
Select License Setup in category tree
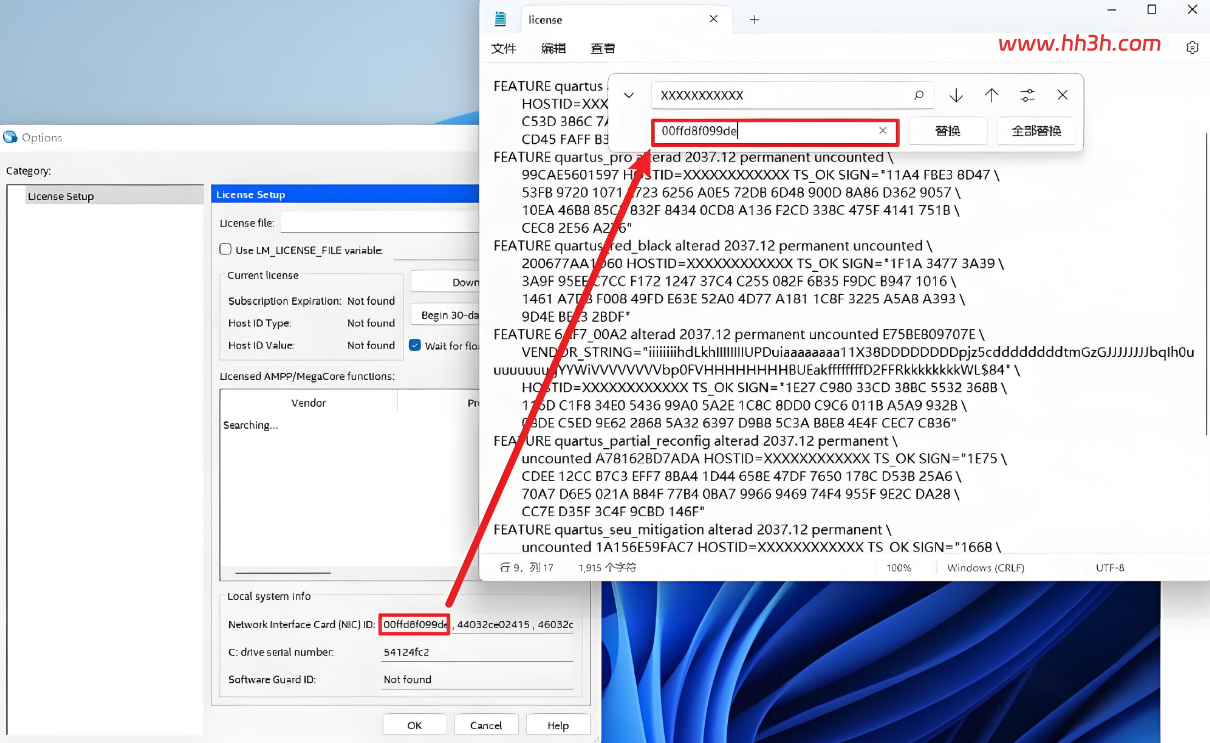[x=60, y=196]
